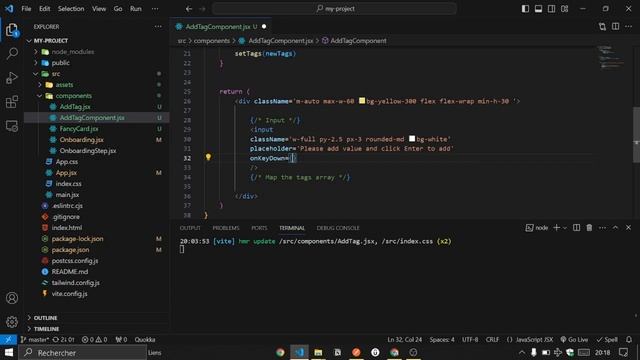Screen dimensions: 640x360
Task: Collapse the components folder
Action: pos(40,96)
